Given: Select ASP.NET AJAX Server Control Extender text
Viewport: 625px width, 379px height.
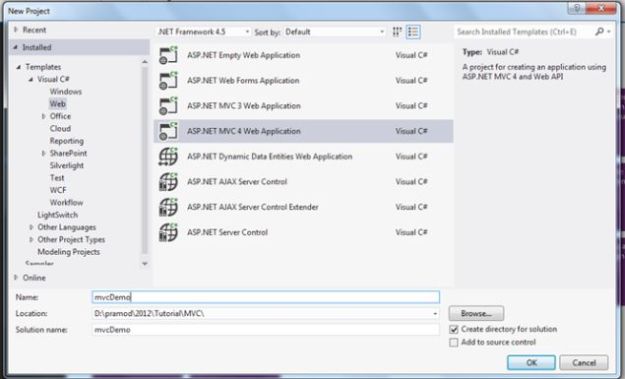Looking at the screenshot, I should [253, 207].
